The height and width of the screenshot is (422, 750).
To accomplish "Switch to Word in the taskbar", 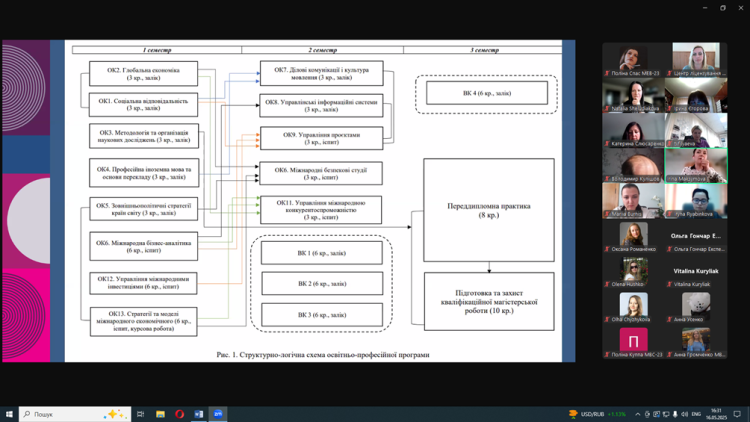I will tap(198, 414).
